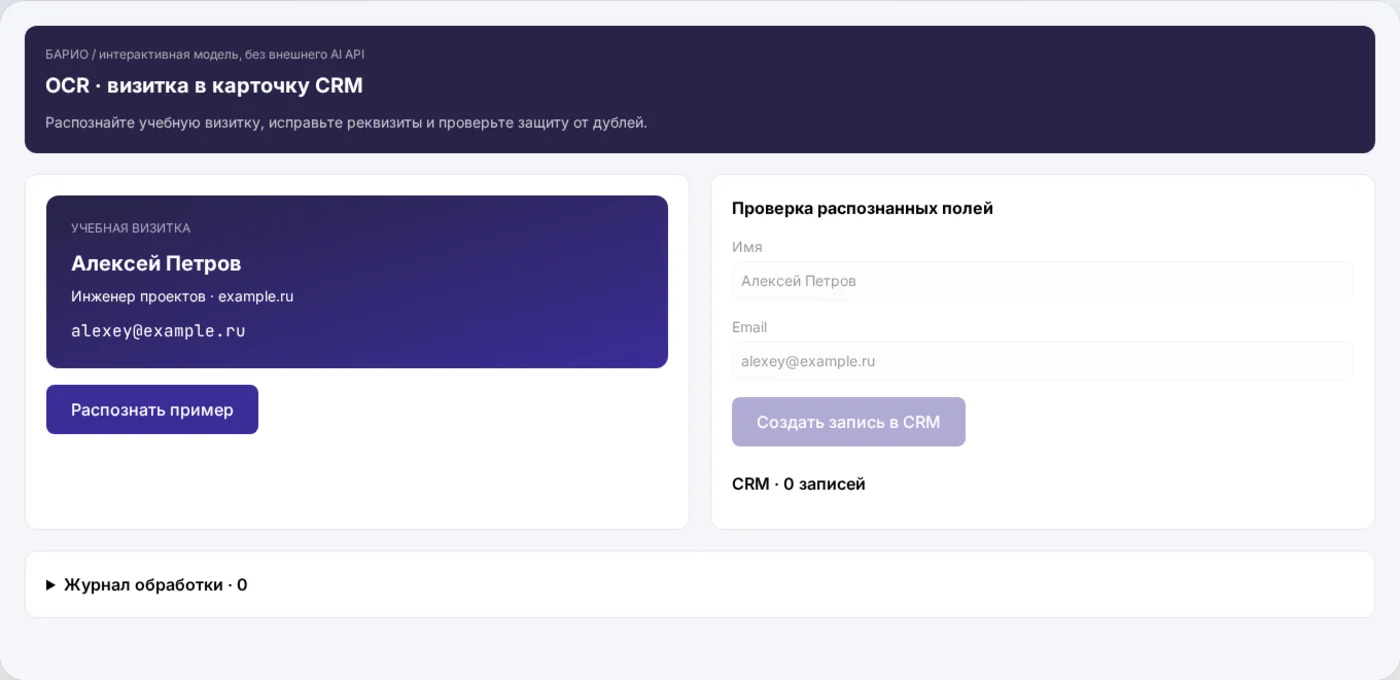The height and width of the screenshot is (680, 1400).
Task: Click the OCR · визитка в карточку CRM title
Action: click(x=204, y=86)
